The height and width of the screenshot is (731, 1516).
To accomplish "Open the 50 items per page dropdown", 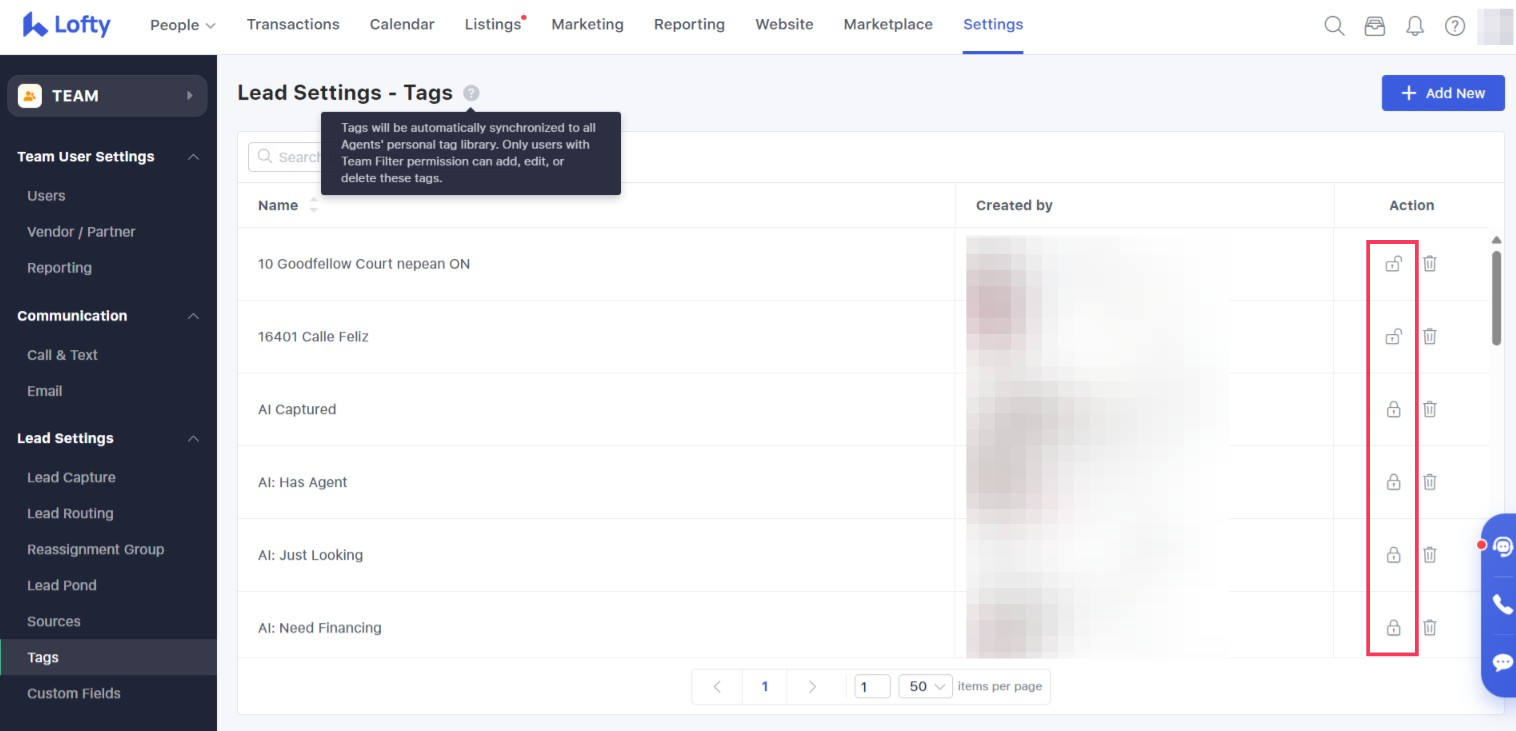I will 925,686.
